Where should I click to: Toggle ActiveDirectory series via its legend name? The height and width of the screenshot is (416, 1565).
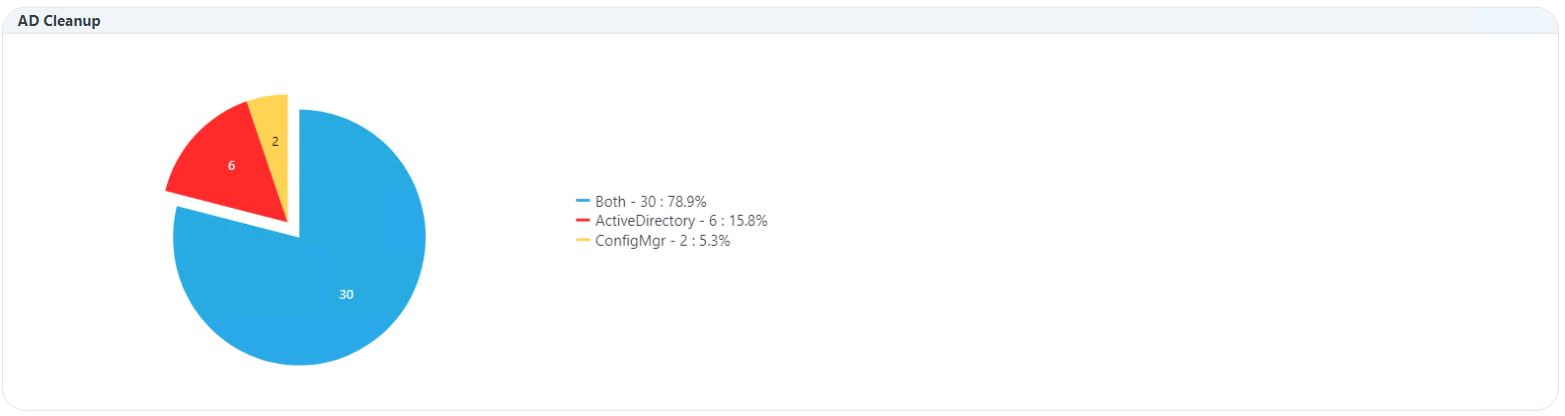click(646, 221)
